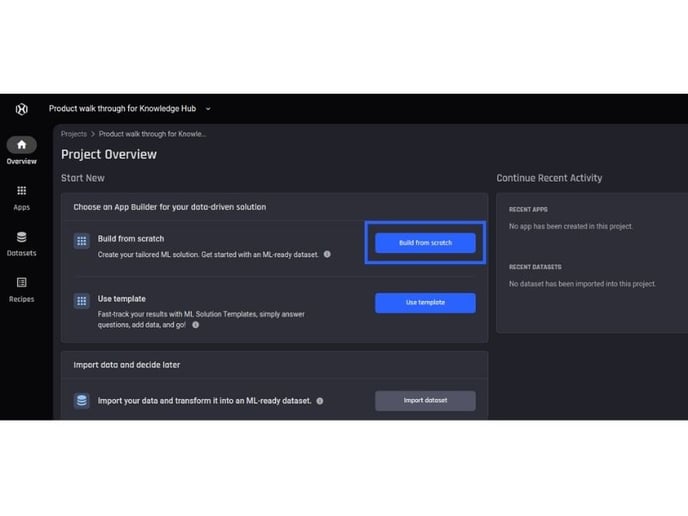Click the grid icon beside Use template
The height and width of the screenshot is (516, 688).
coord(82,301)
